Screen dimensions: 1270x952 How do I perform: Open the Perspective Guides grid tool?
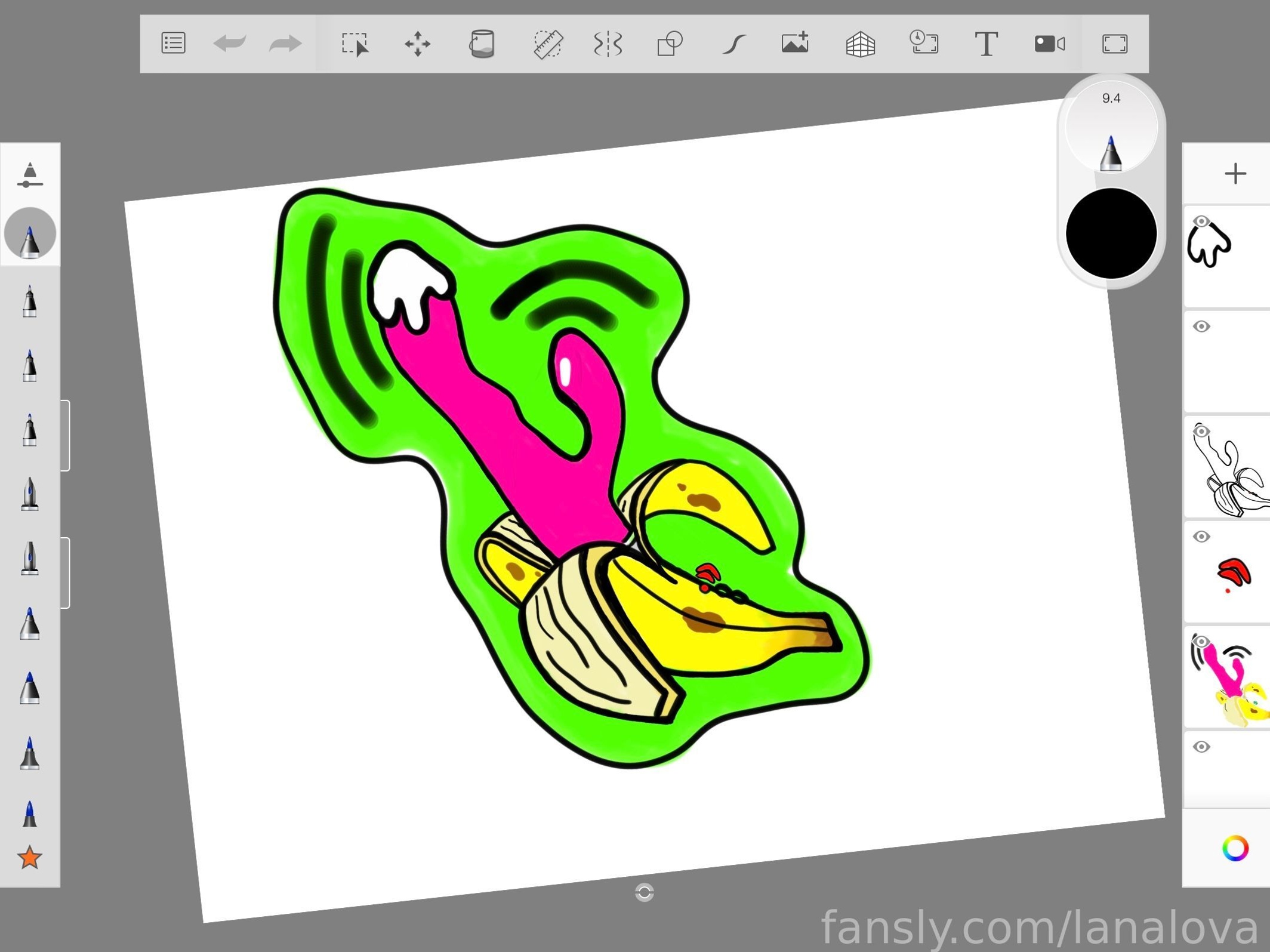861,44
